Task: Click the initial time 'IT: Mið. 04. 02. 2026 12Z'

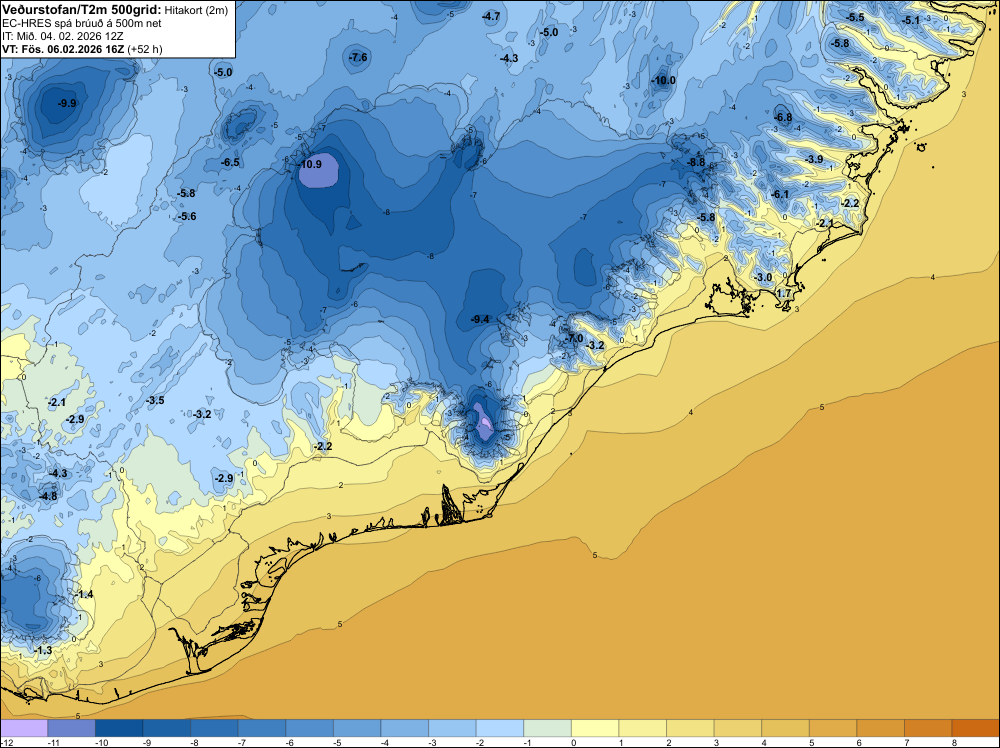Action: pos(65,36)
